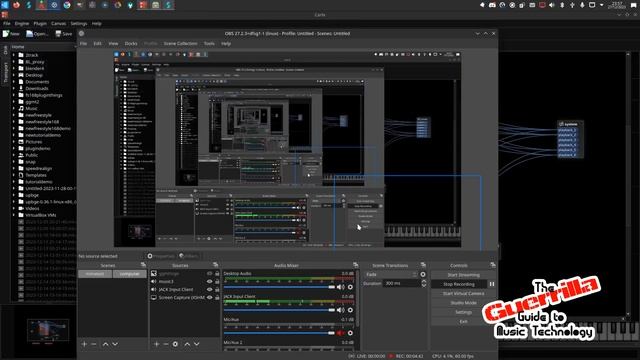Open Carla's Plugin menu
This screenshot has width=640, height=360.
(x=40, y=24)
